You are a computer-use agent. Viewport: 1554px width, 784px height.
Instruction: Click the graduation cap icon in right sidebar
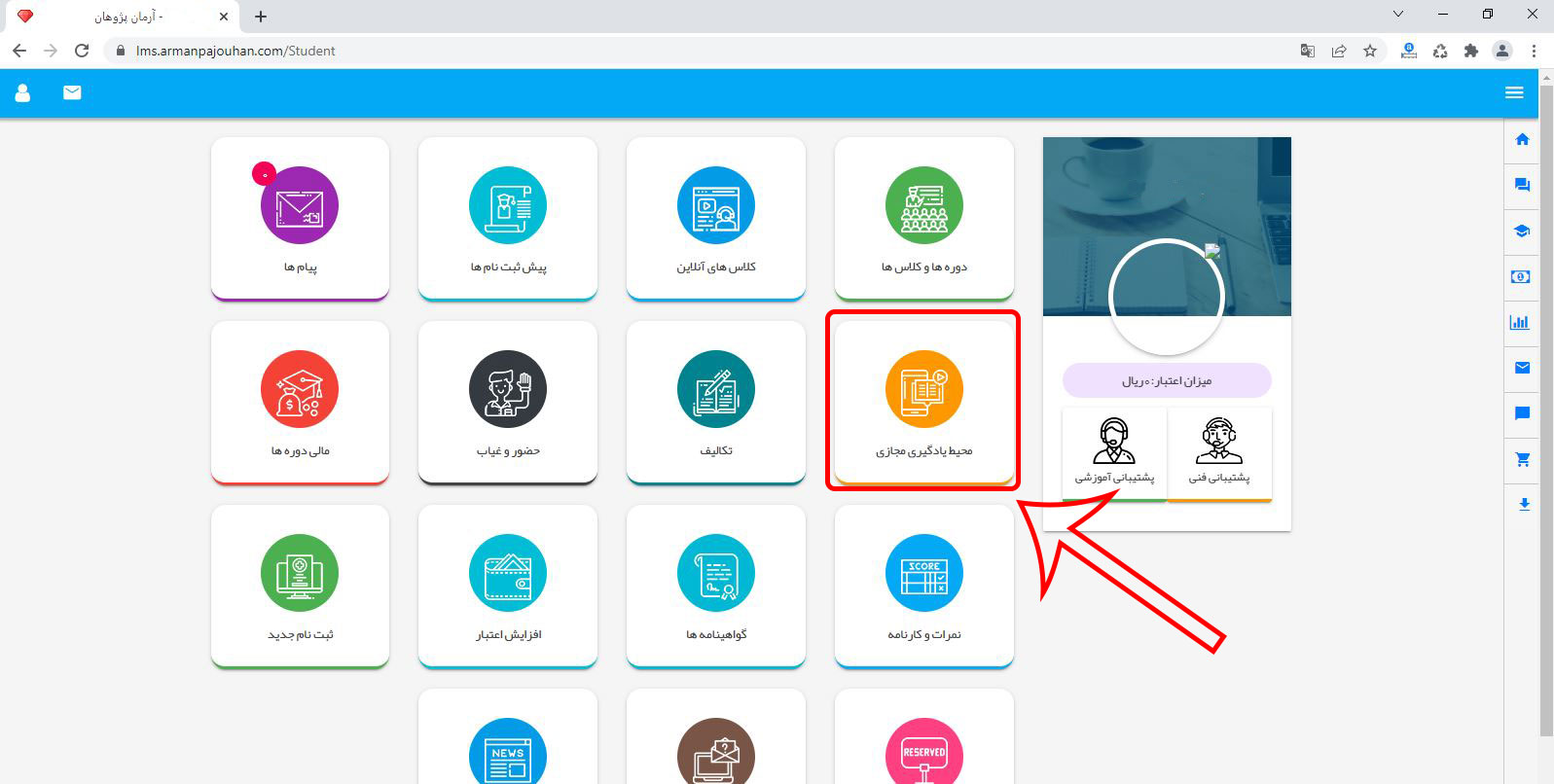pyautogui.click(x=1523, y=231)
